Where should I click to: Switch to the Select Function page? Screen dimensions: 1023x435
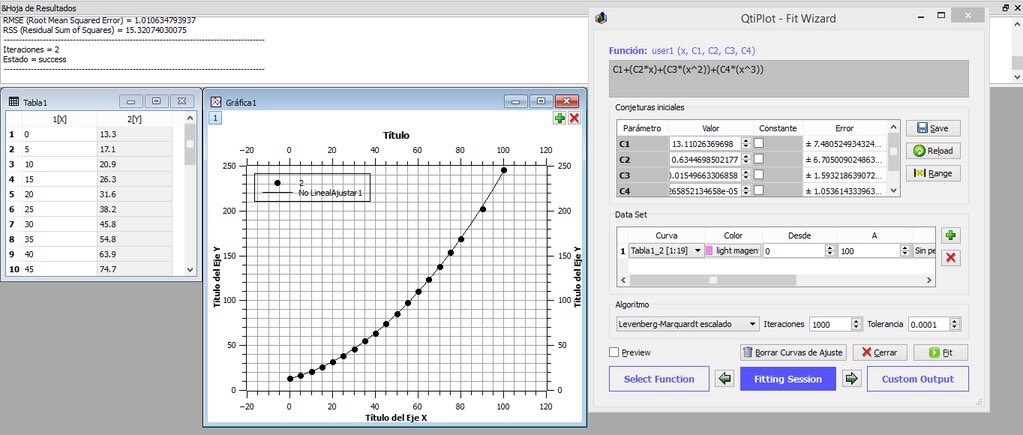pos(659,379)
